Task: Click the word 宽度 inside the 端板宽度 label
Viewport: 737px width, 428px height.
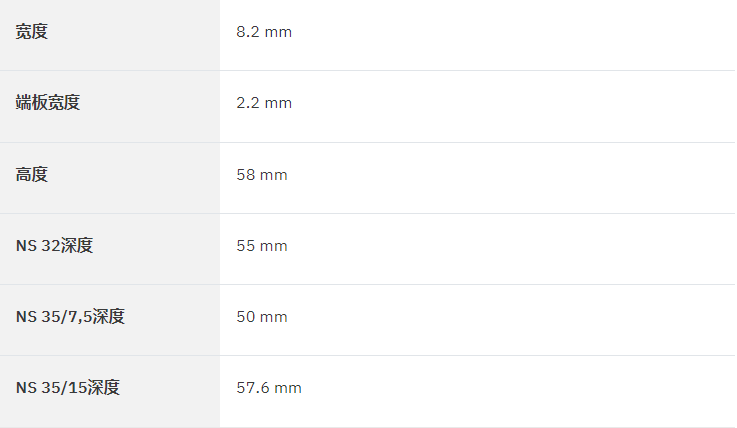Action: (x=64, y=102)
